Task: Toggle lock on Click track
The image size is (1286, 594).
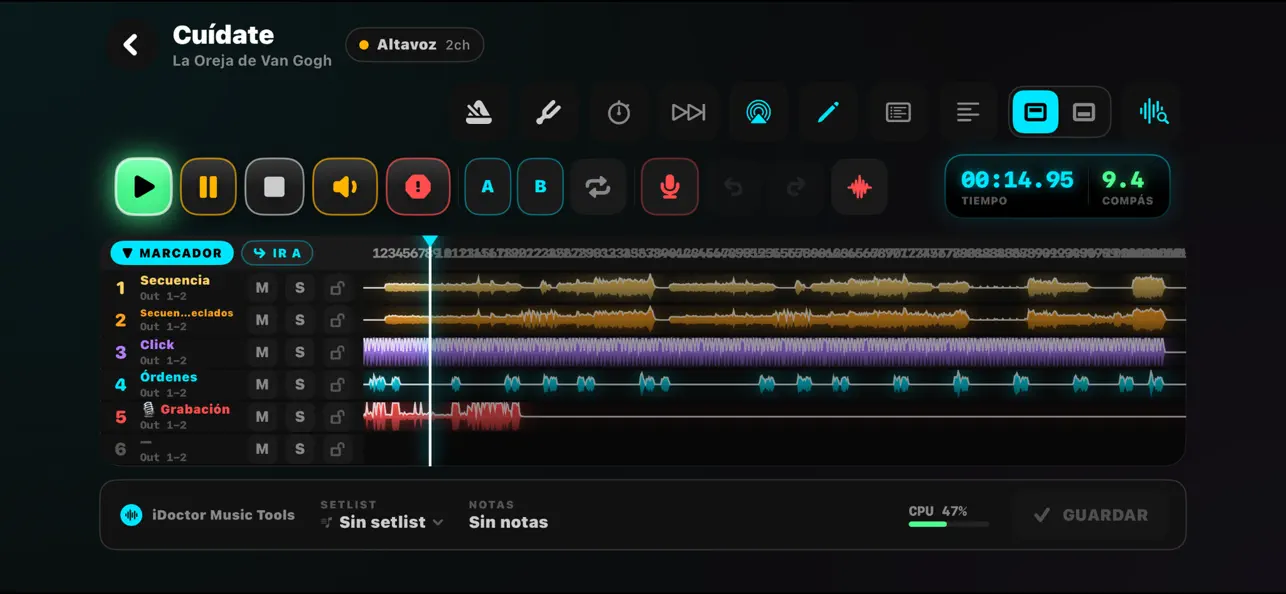Action: (x=338, y=352)
